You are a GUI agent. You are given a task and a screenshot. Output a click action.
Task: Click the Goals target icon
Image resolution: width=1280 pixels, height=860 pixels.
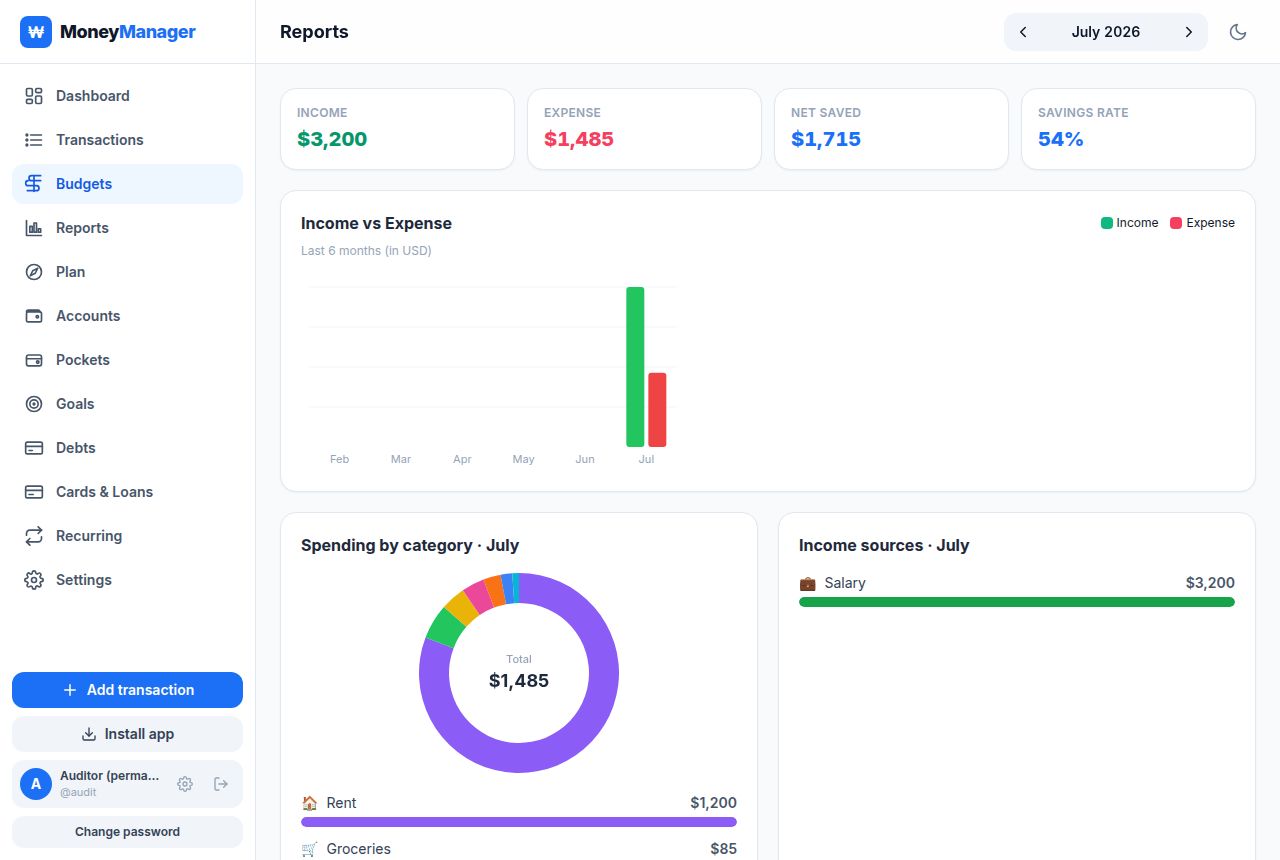(34, 404)
